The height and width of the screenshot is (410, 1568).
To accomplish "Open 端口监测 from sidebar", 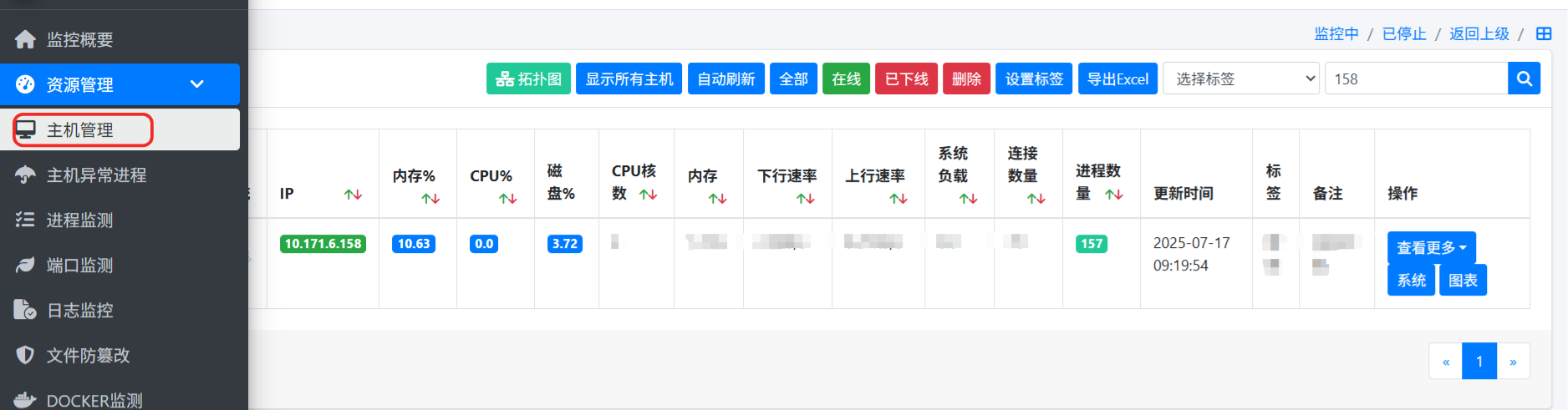I will (79, 265).
